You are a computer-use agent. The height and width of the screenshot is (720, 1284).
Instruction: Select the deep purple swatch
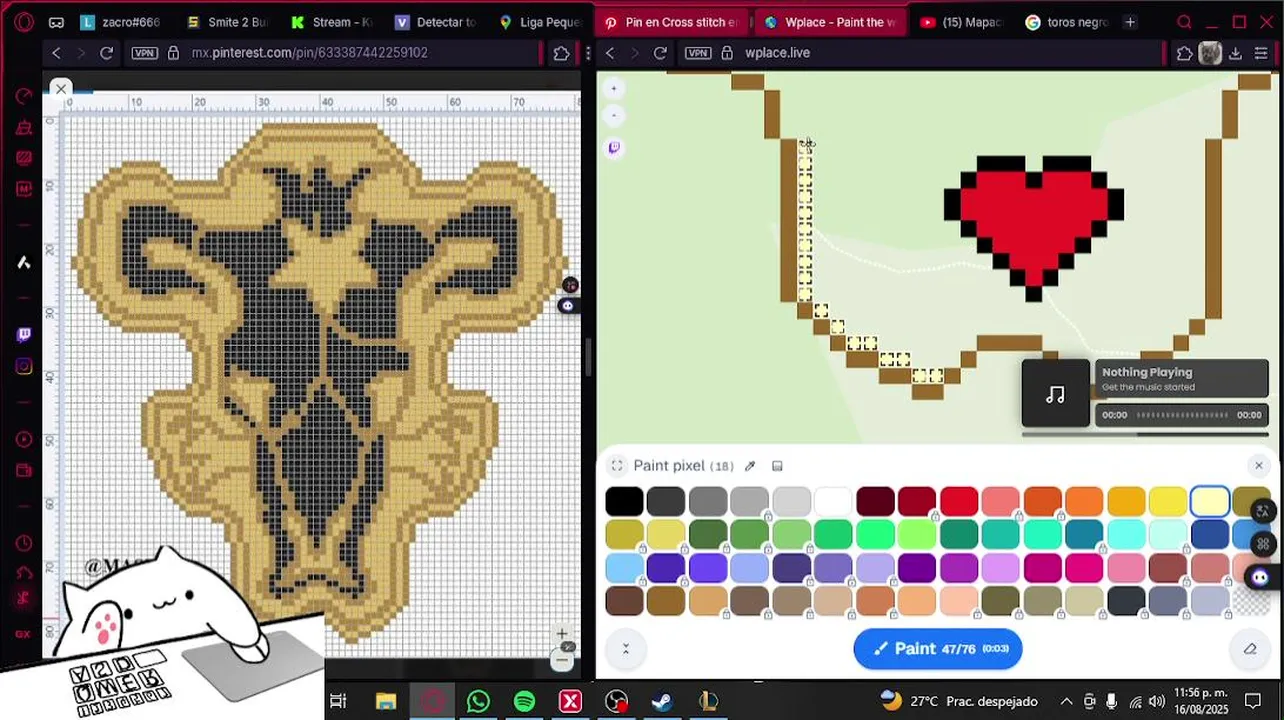point(917,567)
